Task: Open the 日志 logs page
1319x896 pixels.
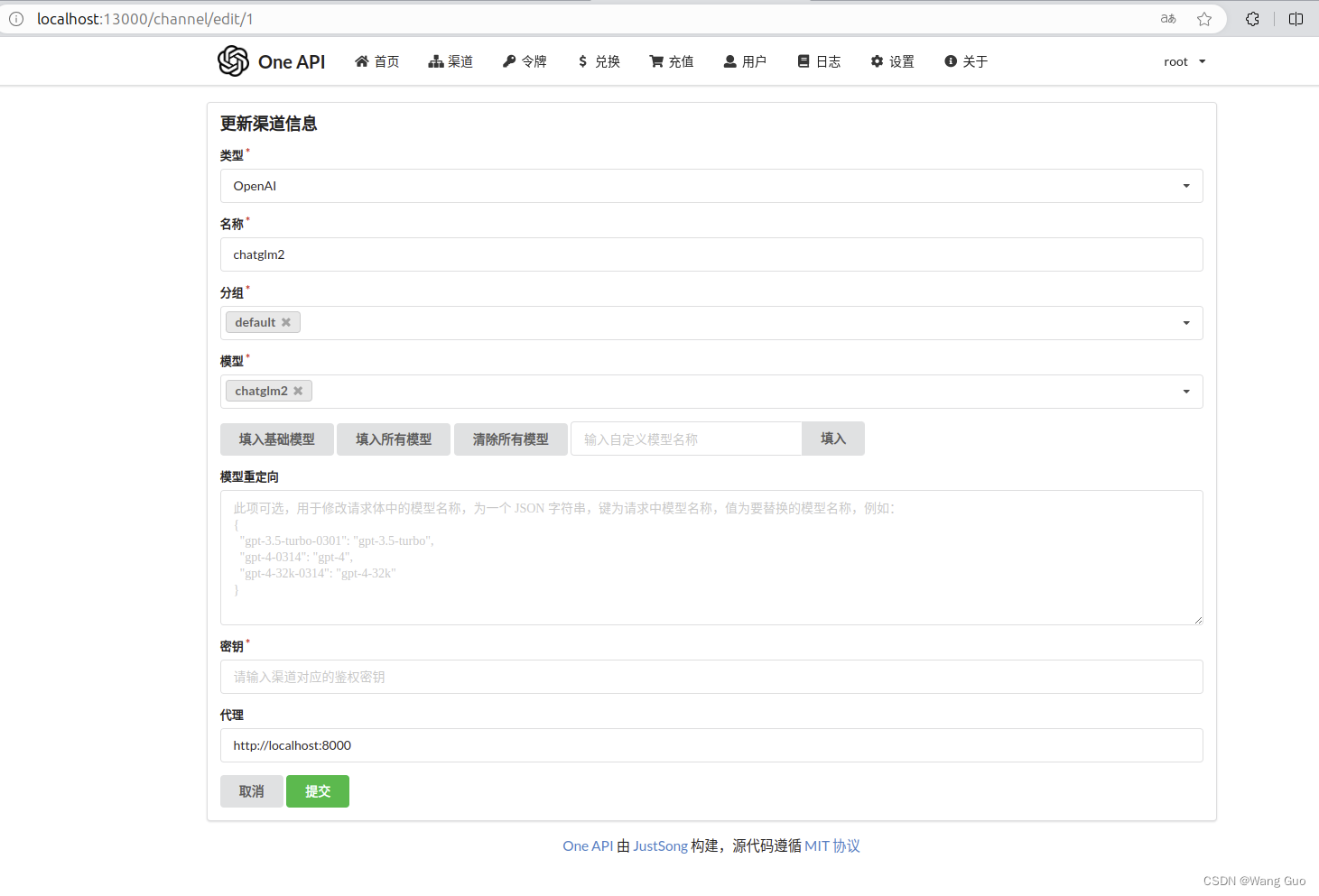Action: click(819, 61)
